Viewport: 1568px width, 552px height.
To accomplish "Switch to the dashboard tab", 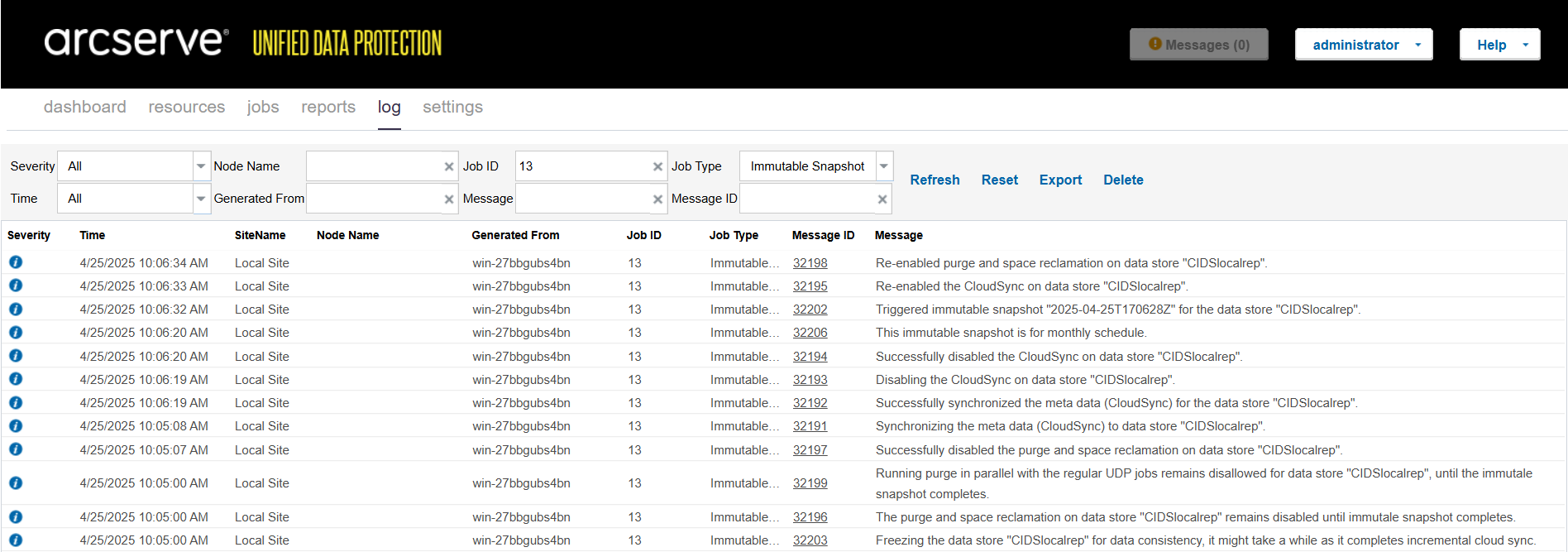I will pos(85,107).
